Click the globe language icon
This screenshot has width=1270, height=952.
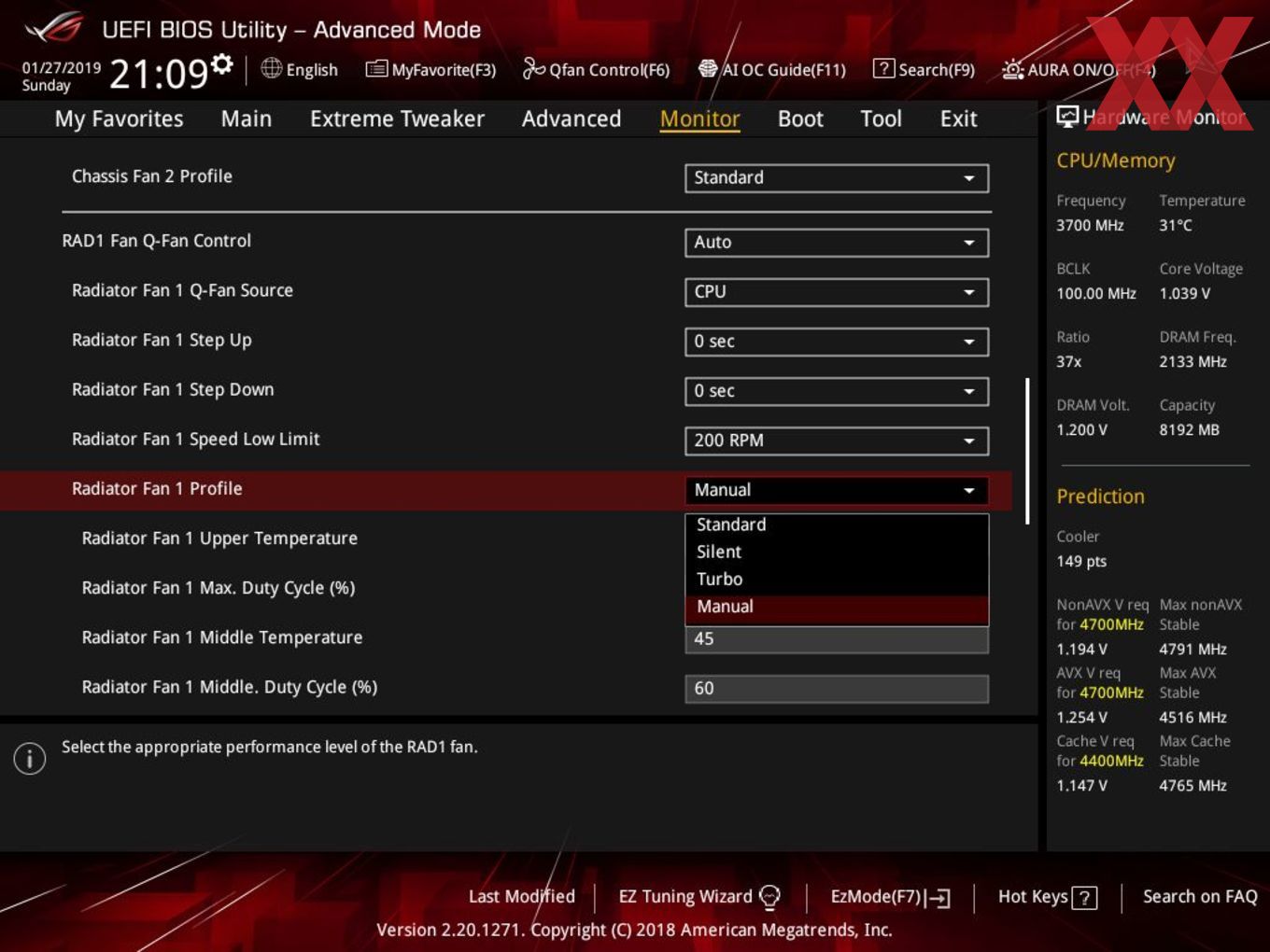click(271, 68)
